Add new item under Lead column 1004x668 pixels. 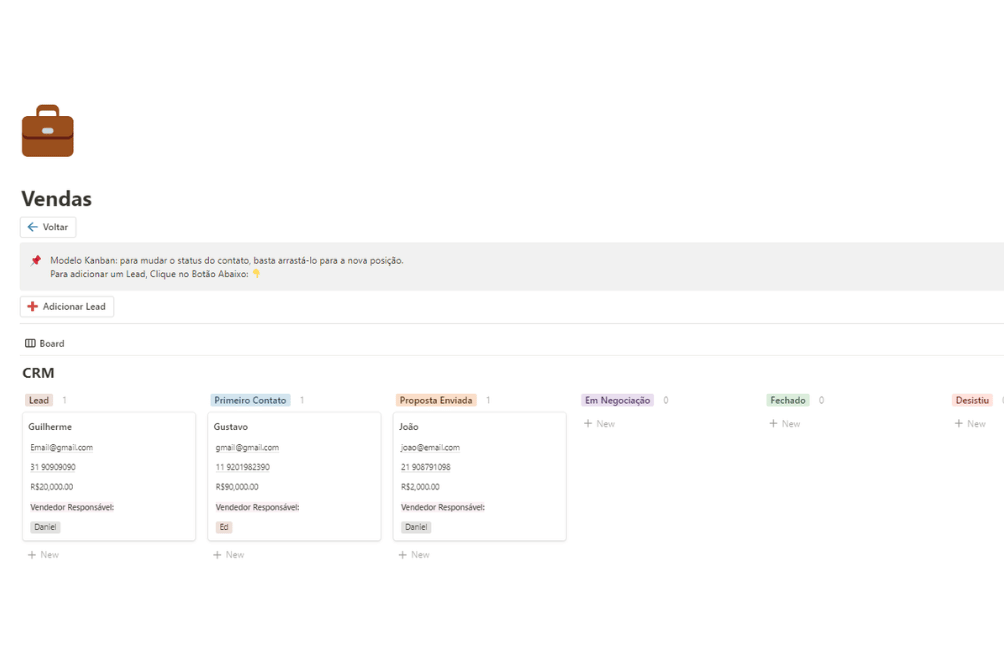(43, 555)
